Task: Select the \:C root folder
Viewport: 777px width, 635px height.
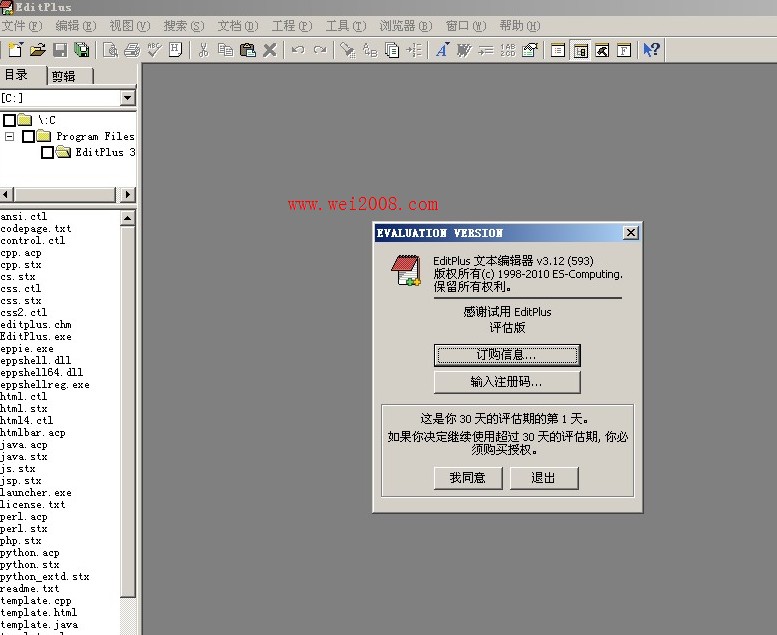Action: tap(47, 120)
